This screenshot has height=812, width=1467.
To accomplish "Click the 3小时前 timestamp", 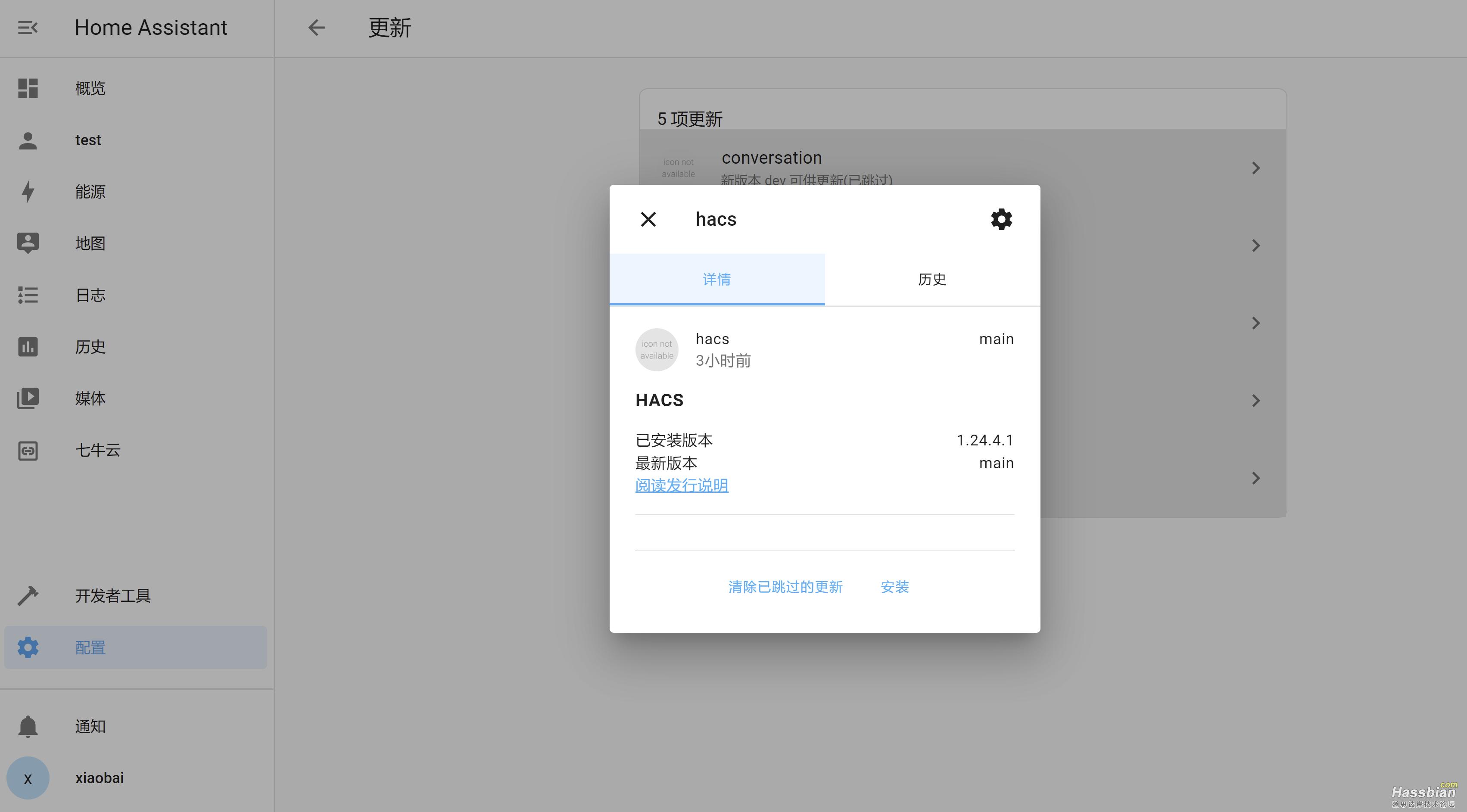I will (x=723, y=361).
